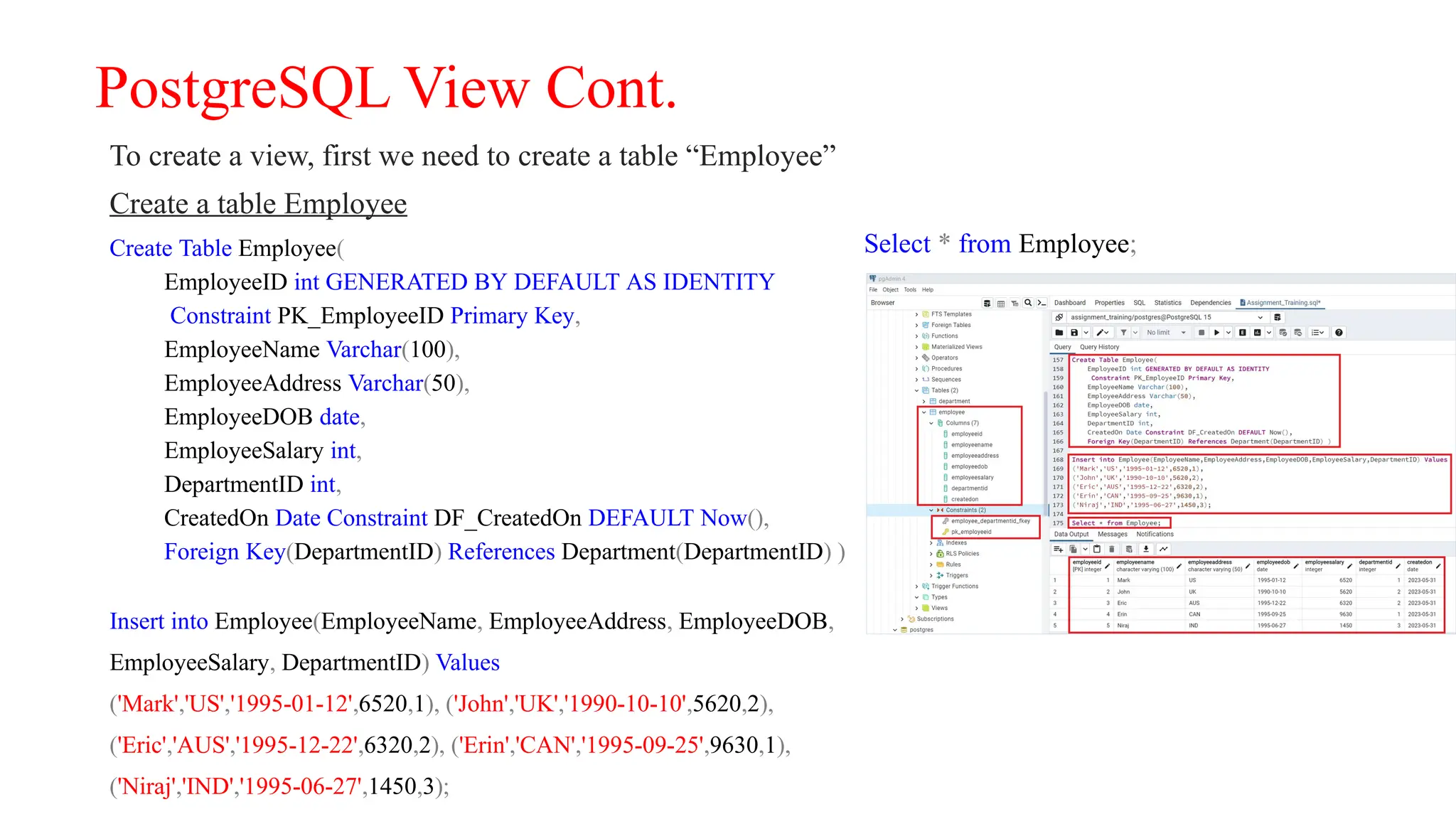
Task: Expand the Indexes node
Action: point(931,543)
